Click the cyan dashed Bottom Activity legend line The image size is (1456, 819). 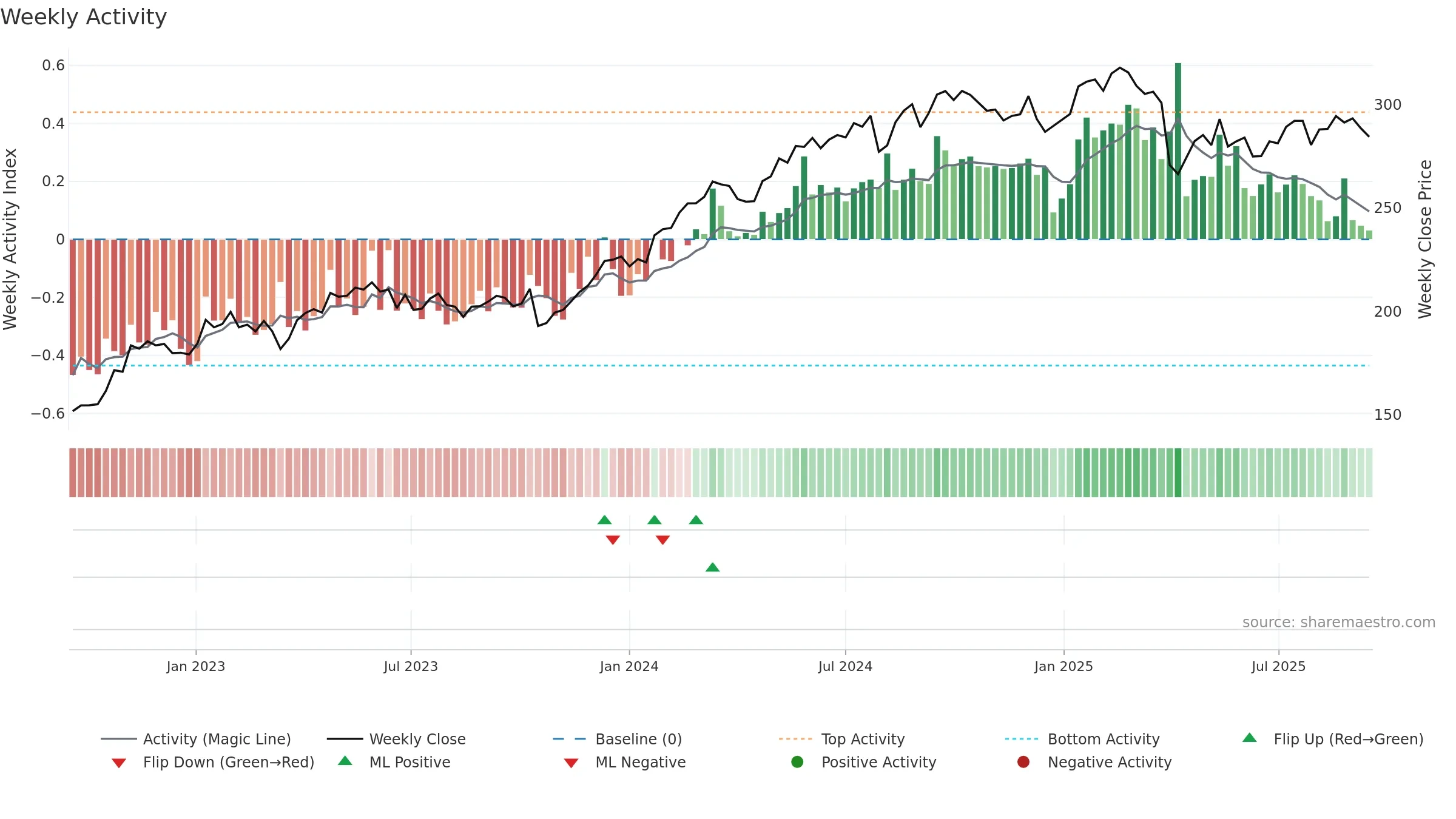1022,739
